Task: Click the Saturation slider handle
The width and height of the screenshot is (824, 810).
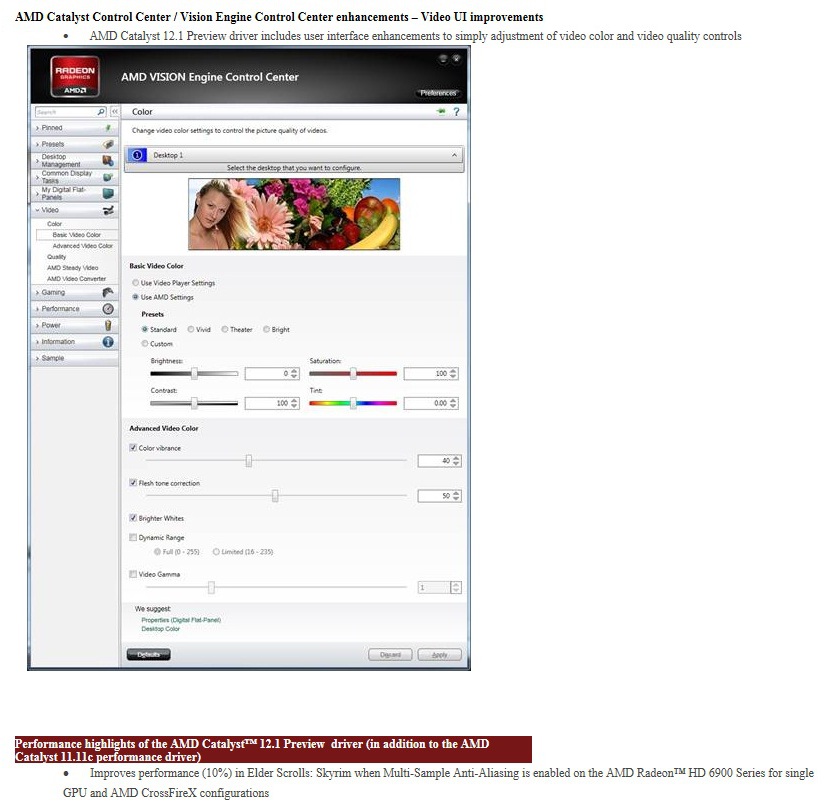Action: pos(353,374)
